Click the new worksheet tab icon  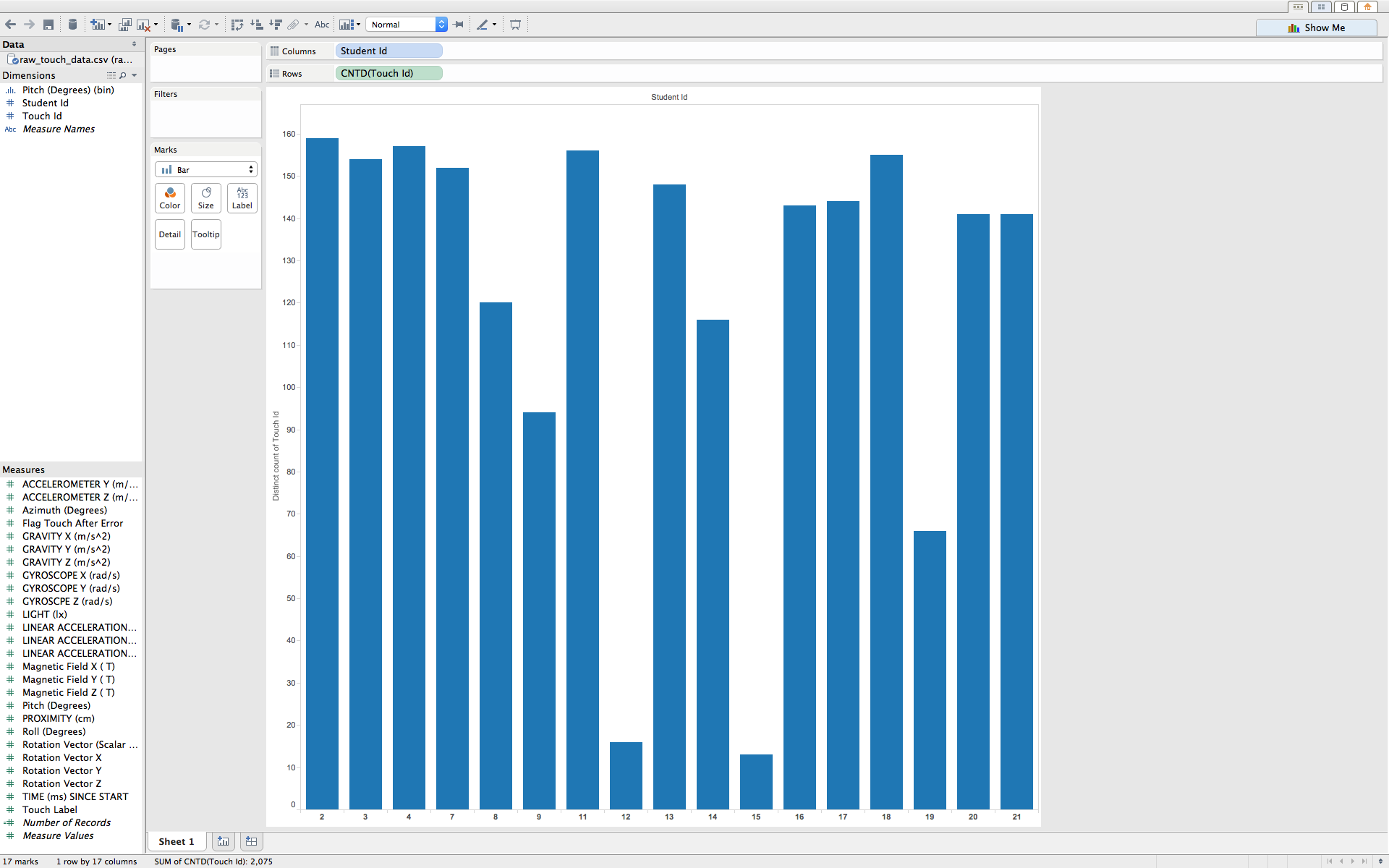[x=224, y=841]
